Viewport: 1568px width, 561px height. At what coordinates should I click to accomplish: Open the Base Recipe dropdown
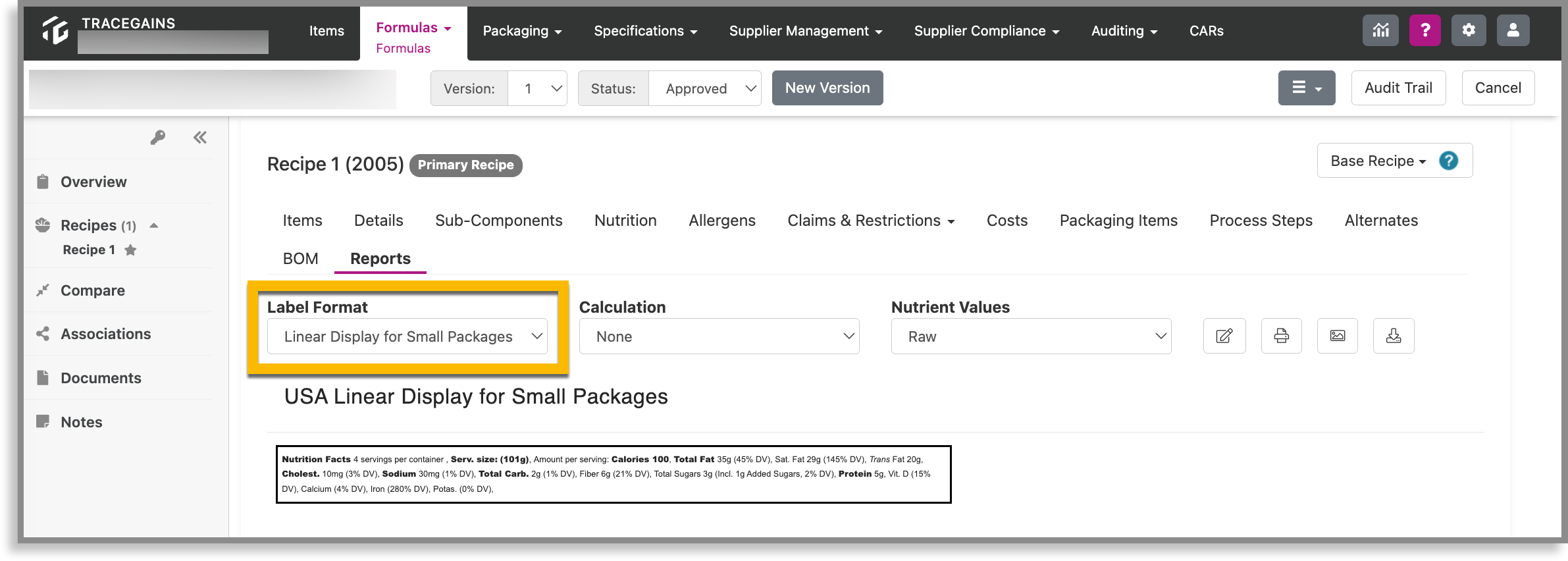(x=1378, y=161)
